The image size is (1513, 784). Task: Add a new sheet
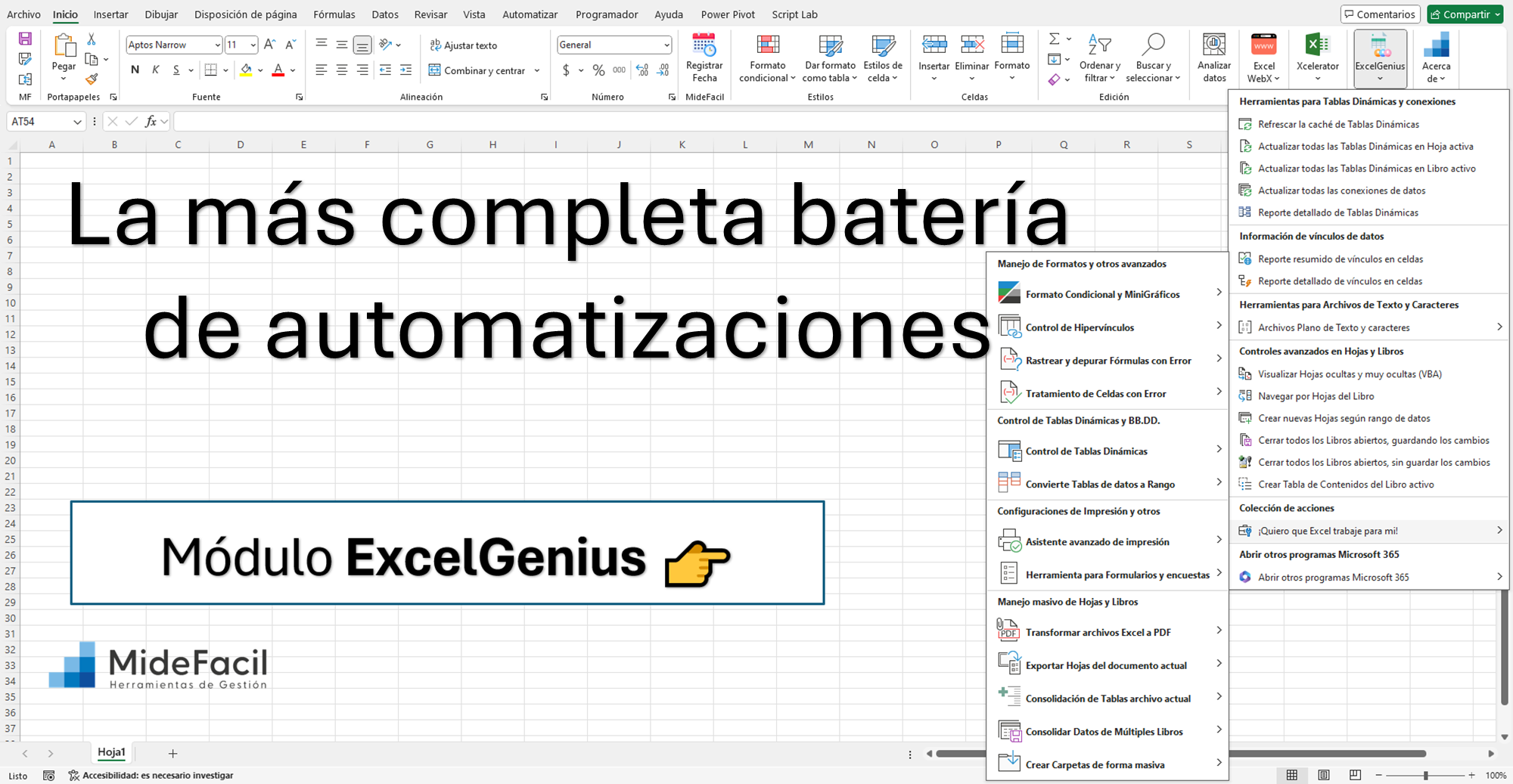(172, 753)
